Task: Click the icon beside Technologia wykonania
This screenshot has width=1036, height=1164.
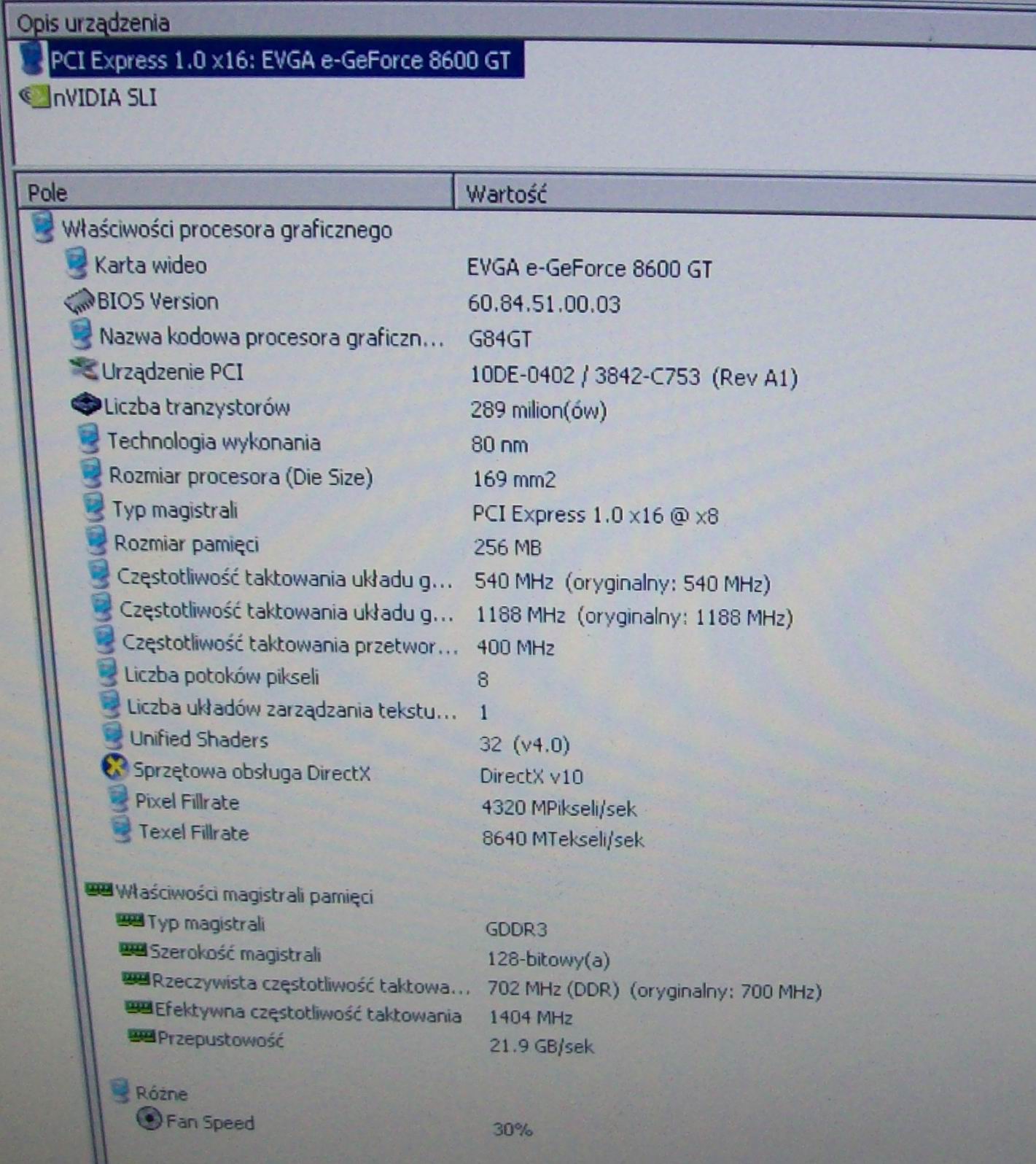Action: point(88,440)
